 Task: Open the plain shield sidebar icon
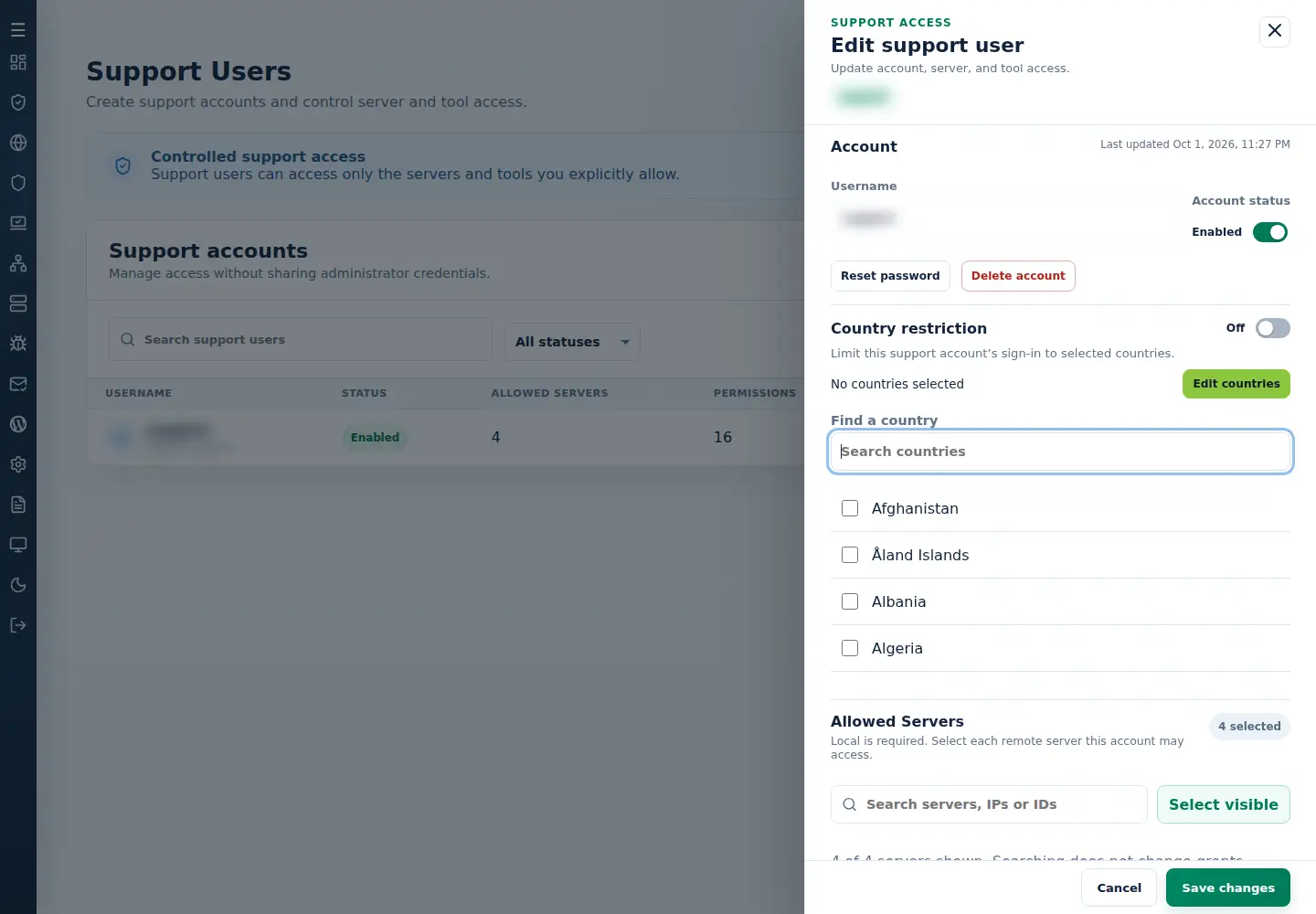18,183
